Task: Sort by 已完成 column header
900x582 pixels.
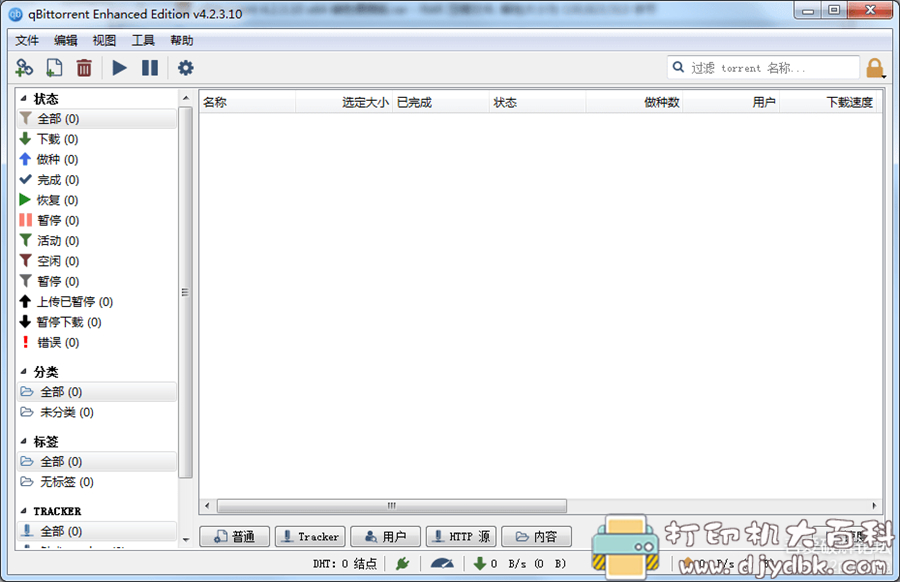Action: tap(441, 102)
